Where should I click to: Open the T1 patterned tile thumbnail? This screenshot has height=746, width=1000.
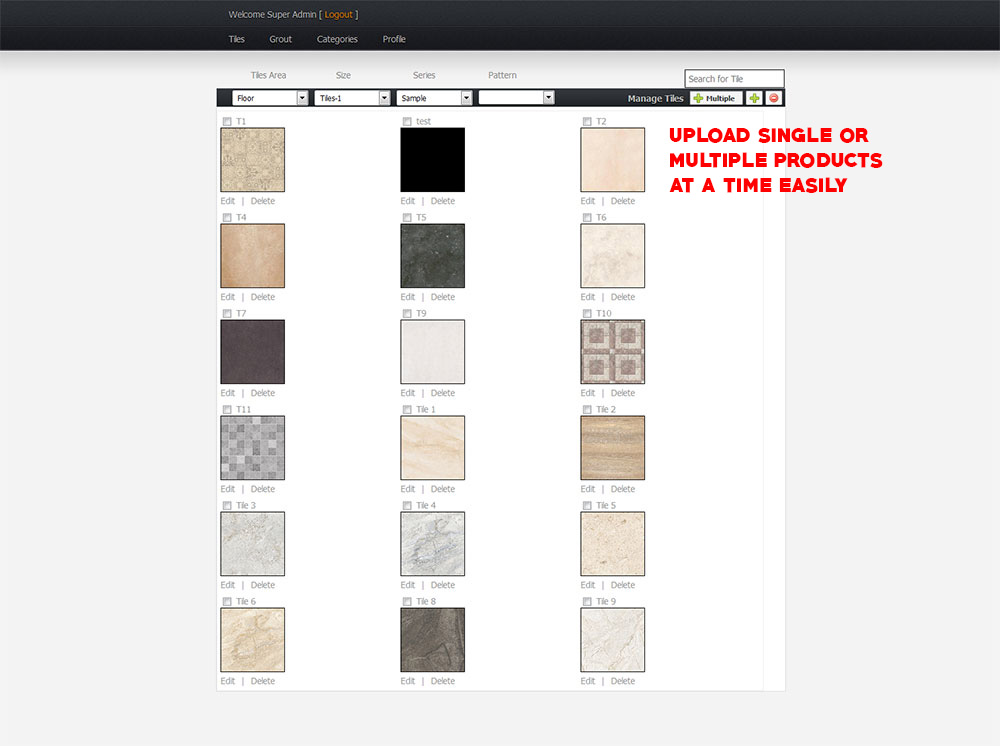253,159
